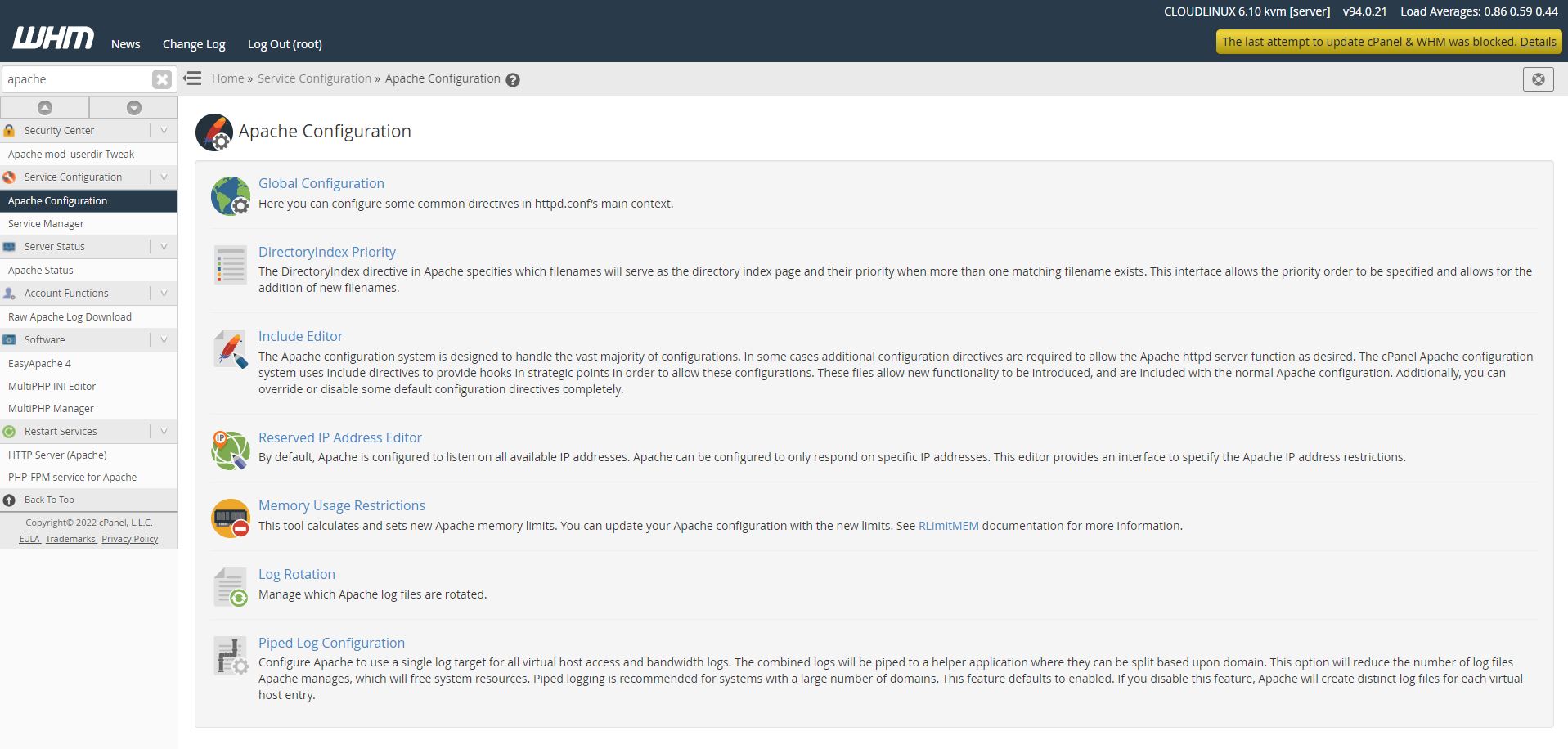
Task: Open MultiPHP Manager from sidebar
Action: coord(51,409)
